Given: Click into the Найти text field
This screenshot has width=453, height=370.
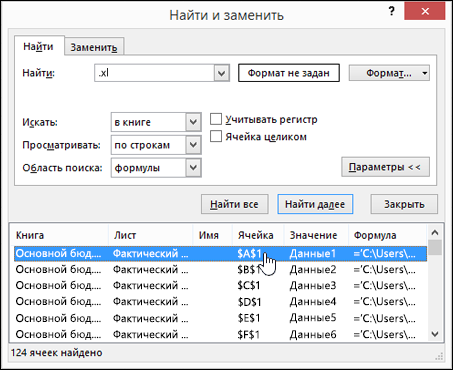Looking at the screenshot, I should pos(155,73).
